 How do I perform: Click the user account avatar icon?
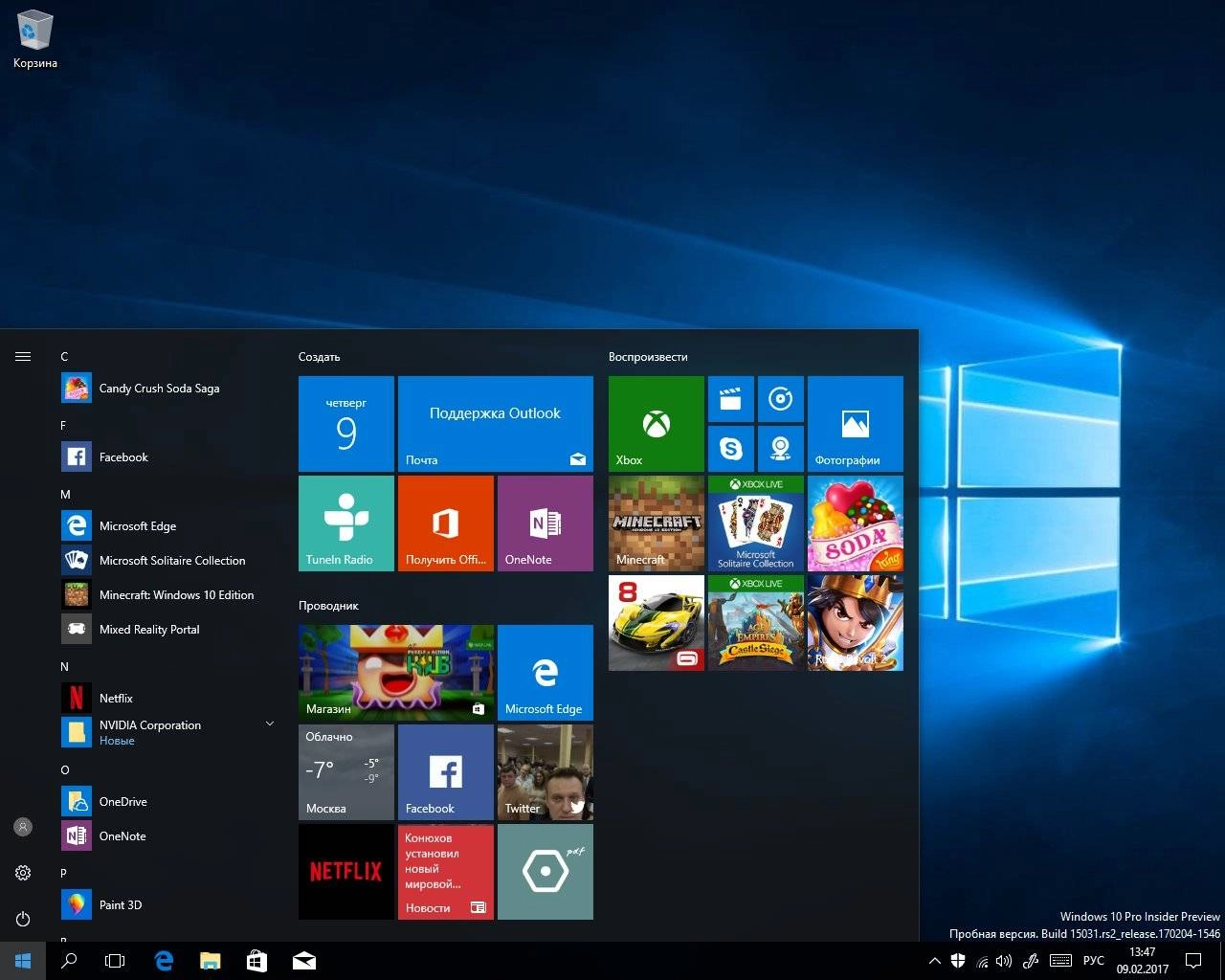pyautogui.click(x=23, y=827)
